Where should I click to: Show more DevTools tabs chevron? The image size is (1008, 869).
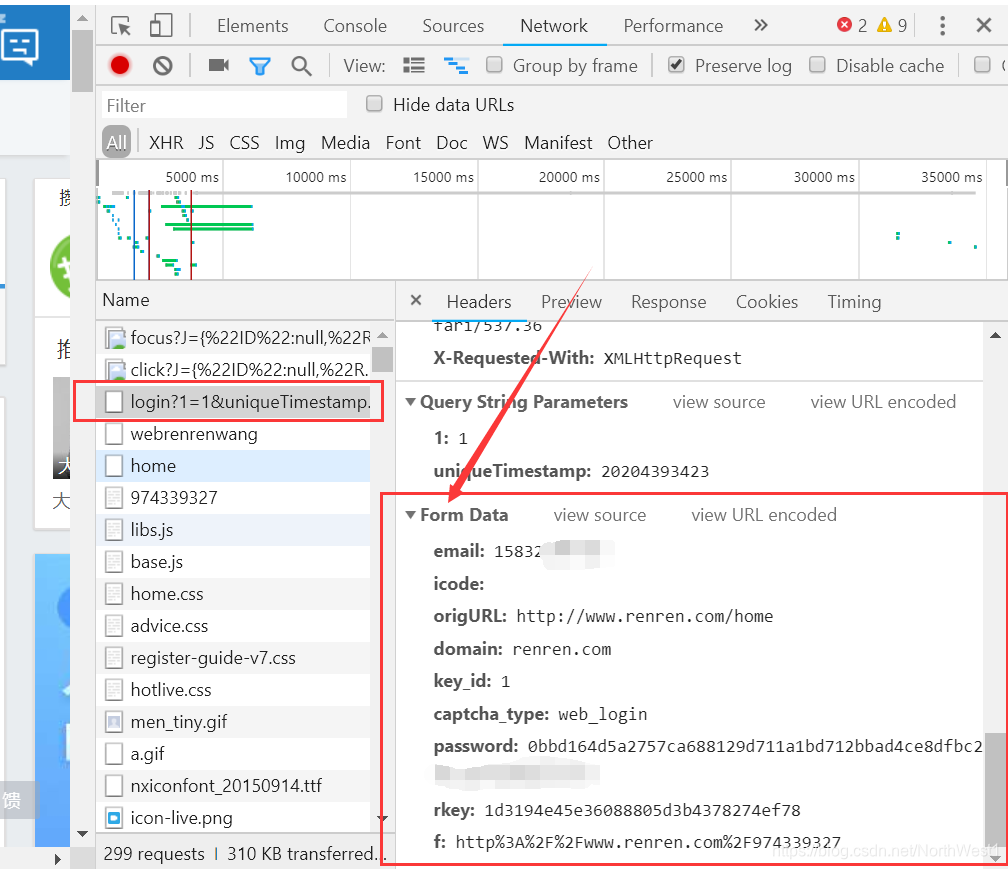pos(760,26)
